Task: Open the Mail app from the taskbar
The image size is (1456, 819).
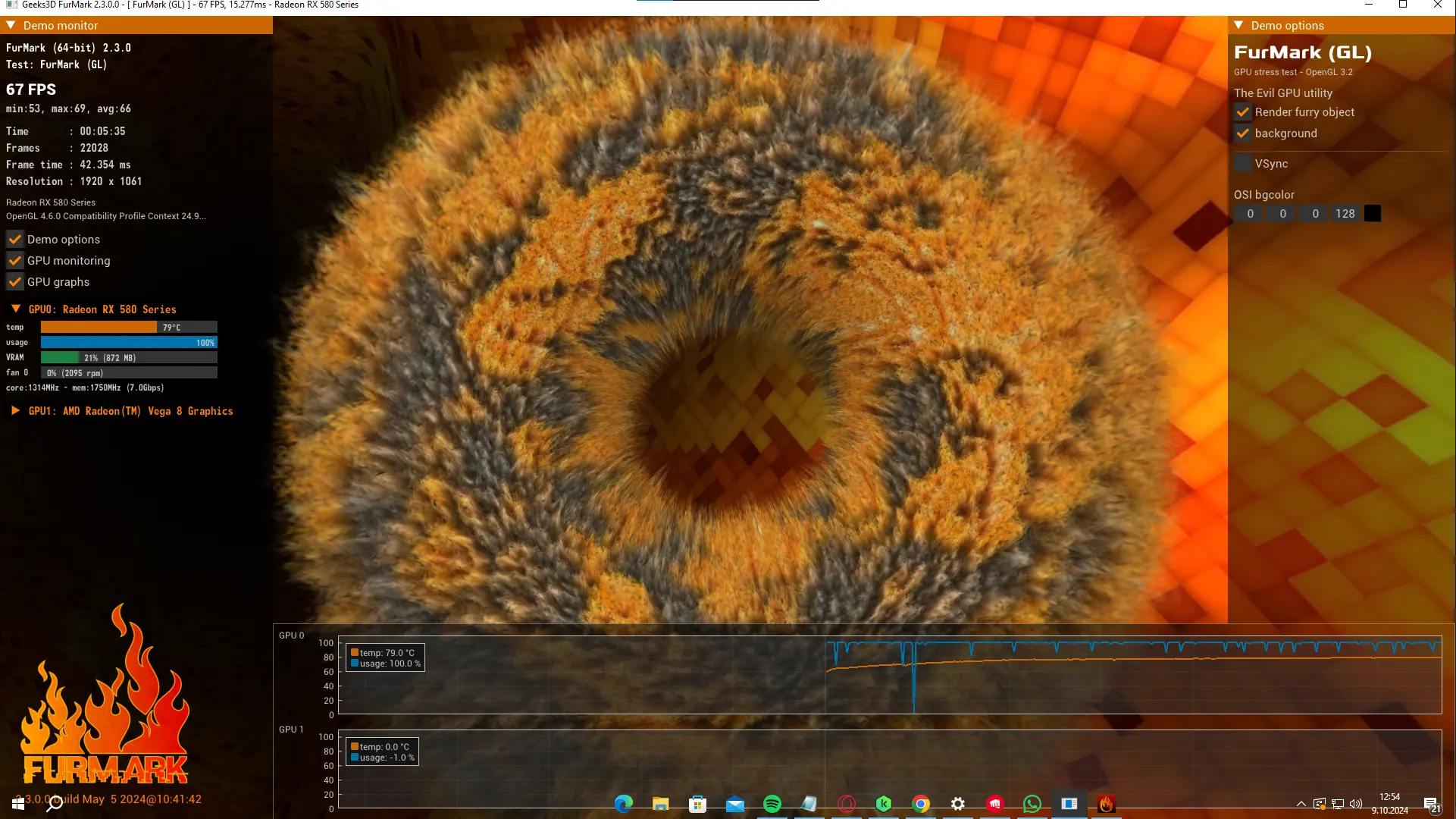Action: coord(735,804)
